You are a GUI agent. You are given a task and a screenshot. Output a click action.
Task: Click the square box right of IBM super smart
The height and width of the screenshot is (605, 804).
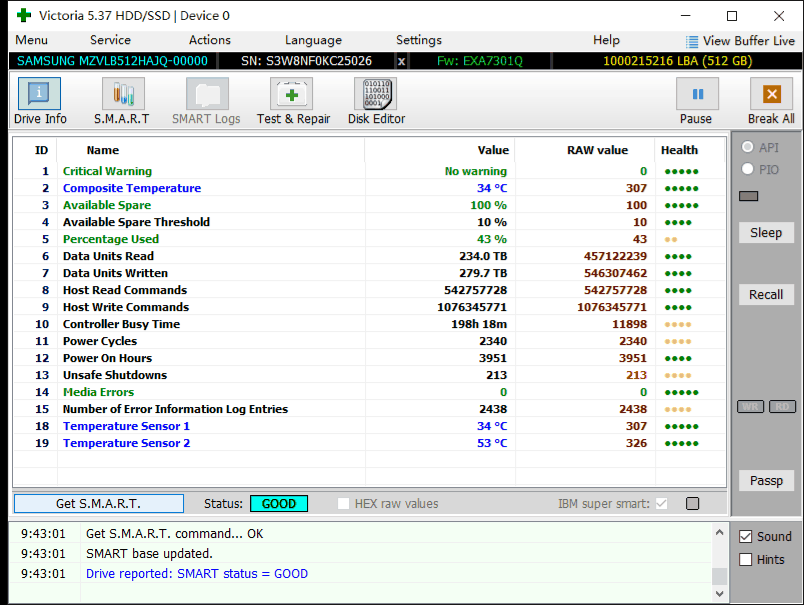pos(692,503)
